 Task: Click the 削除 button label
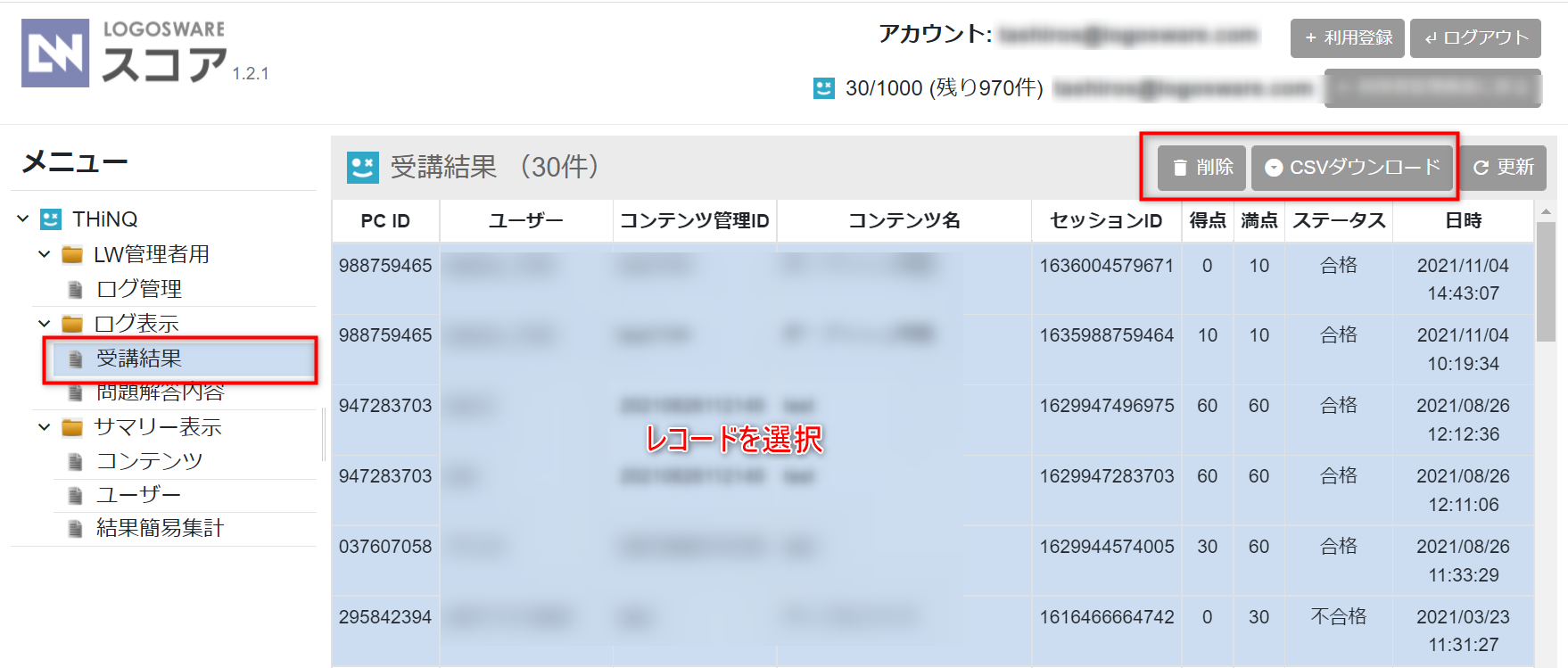(x=1215, y=168)
